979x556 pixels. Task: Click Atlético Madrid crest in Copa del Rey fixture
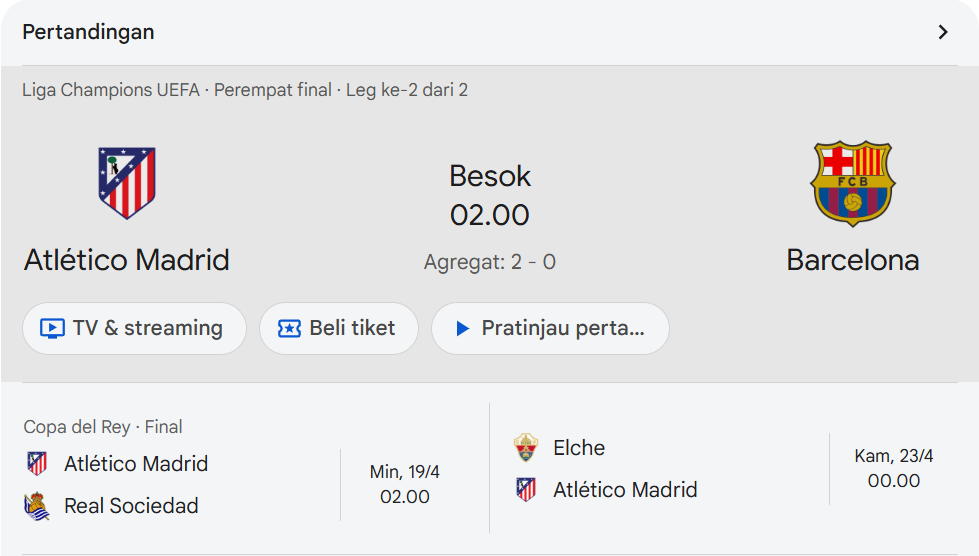tap(37, 464)
